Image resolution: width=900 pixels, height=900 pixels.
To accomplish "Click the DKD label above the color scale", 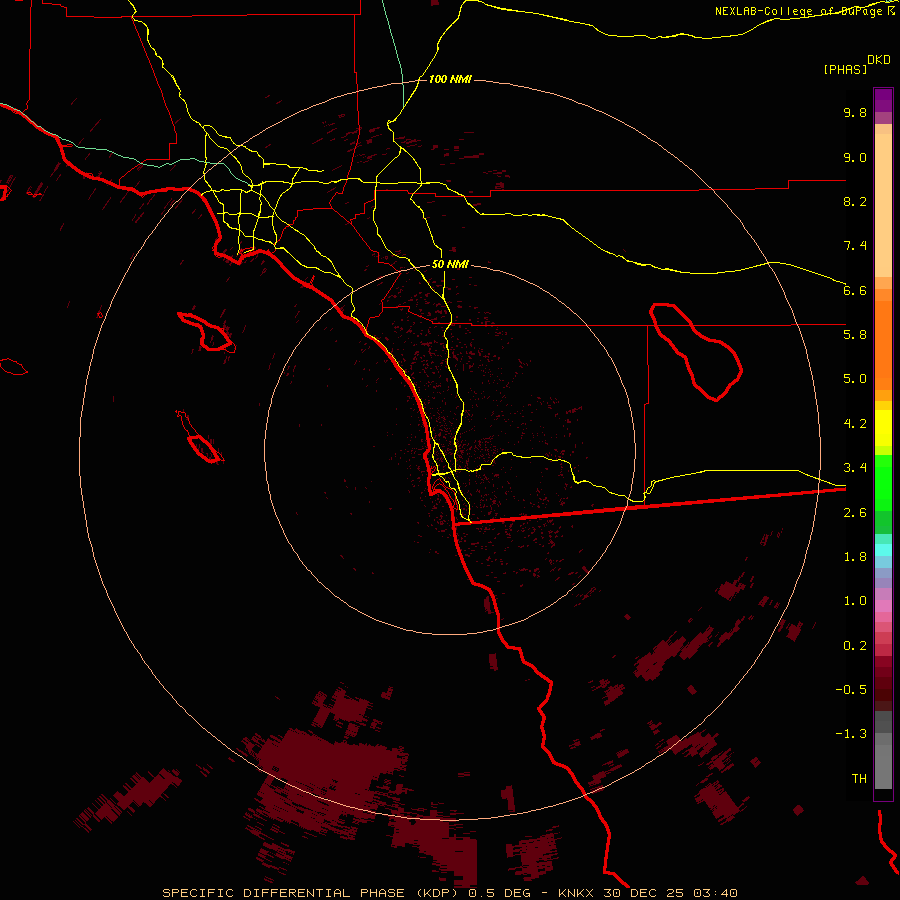I will click(x=878, y=60).
